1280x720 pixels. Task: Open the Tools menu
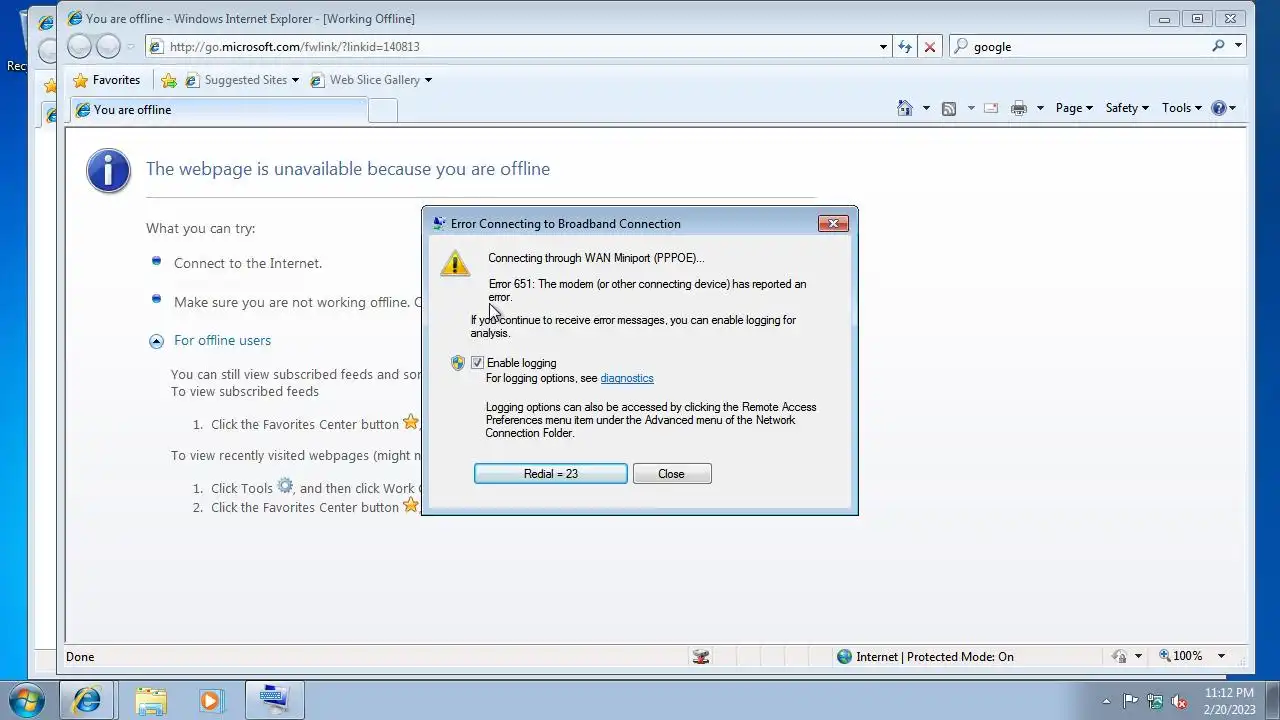(x=1182, y=108)
